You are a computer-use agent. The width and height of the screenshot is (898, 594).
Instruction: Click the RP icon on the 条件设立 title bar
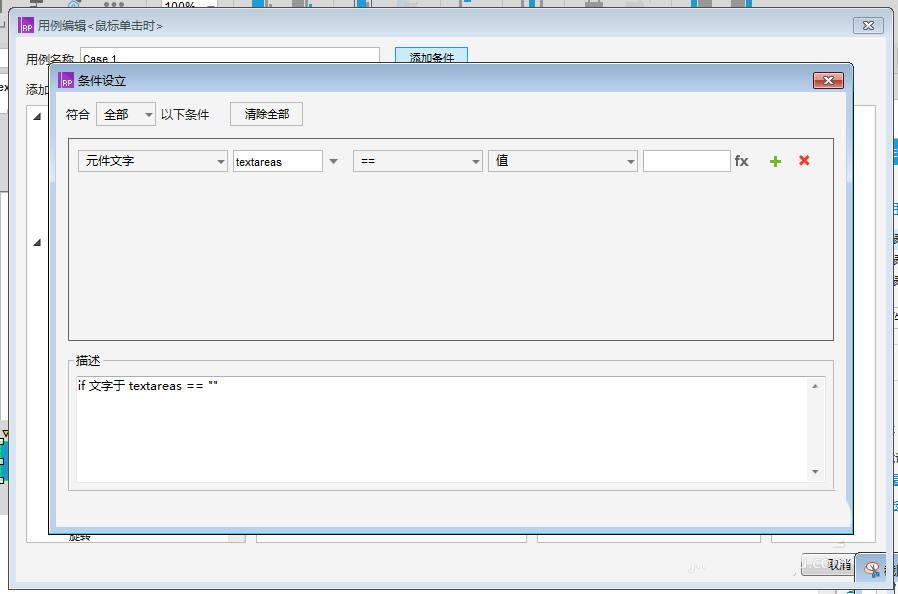click(64, 80)
